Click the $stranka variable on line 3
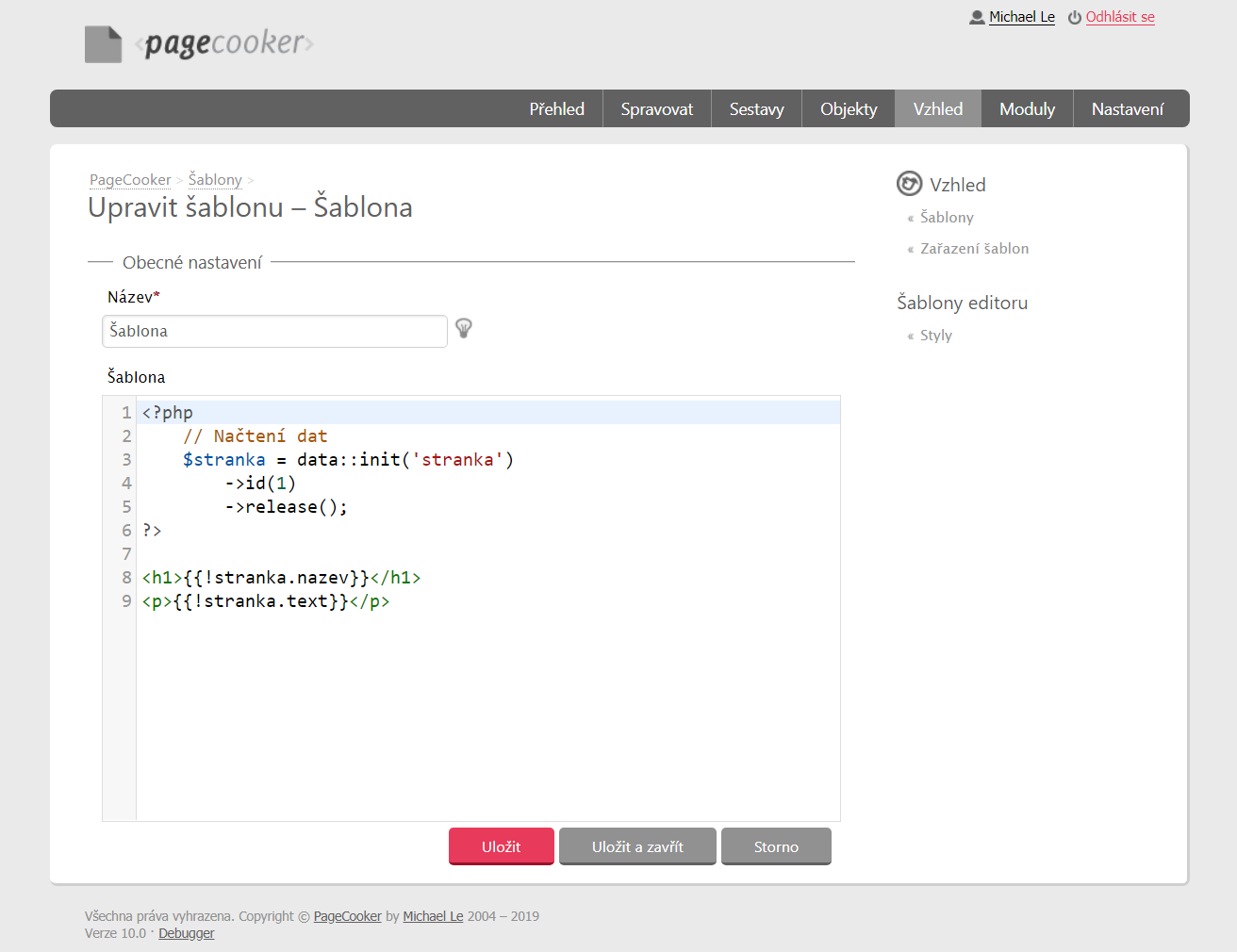 pos(224,460)
